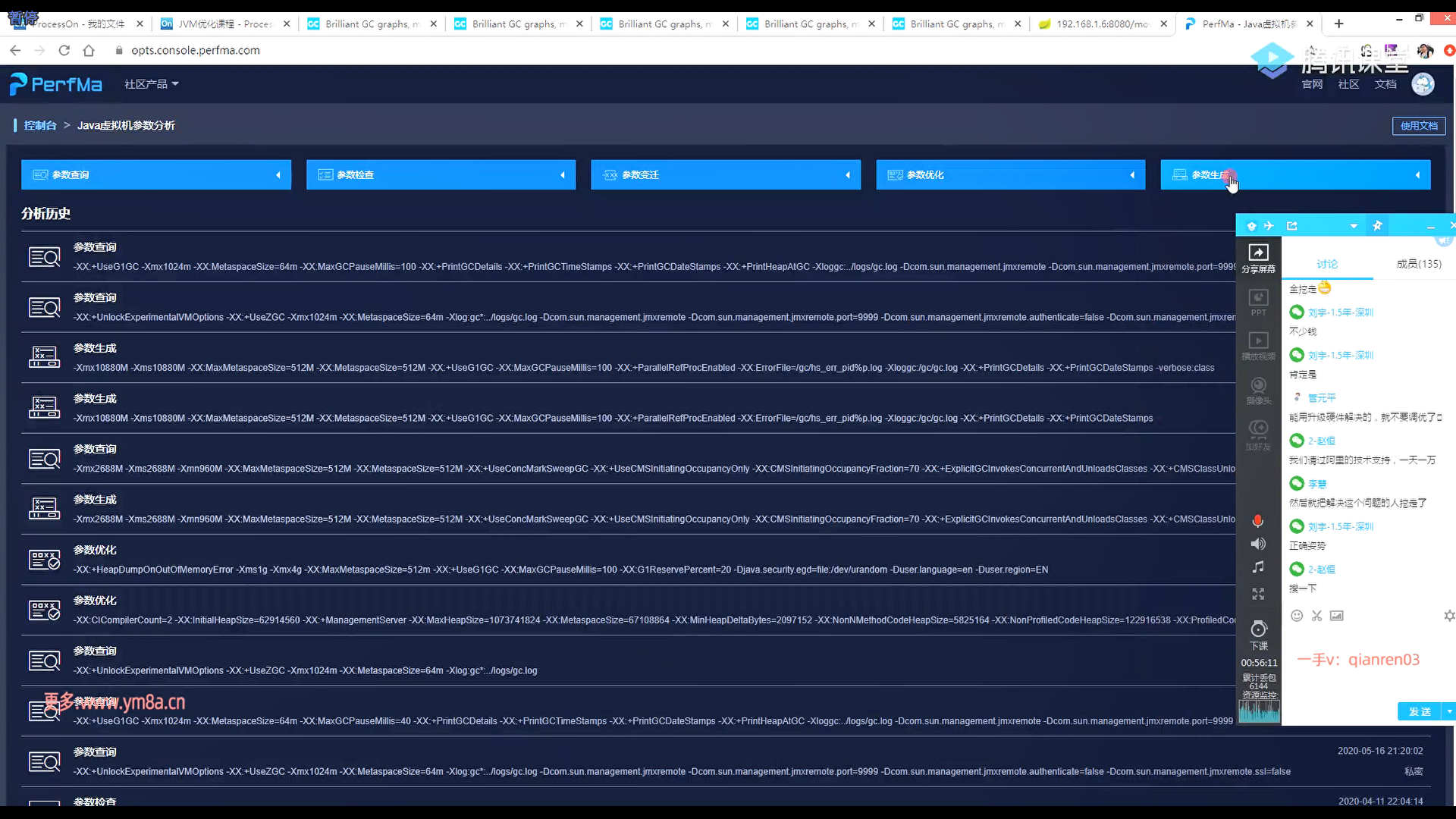Expand the 社区产品 dropdown menu
This screenshot has width=1456, height=819.
click(x=152, y=84)
